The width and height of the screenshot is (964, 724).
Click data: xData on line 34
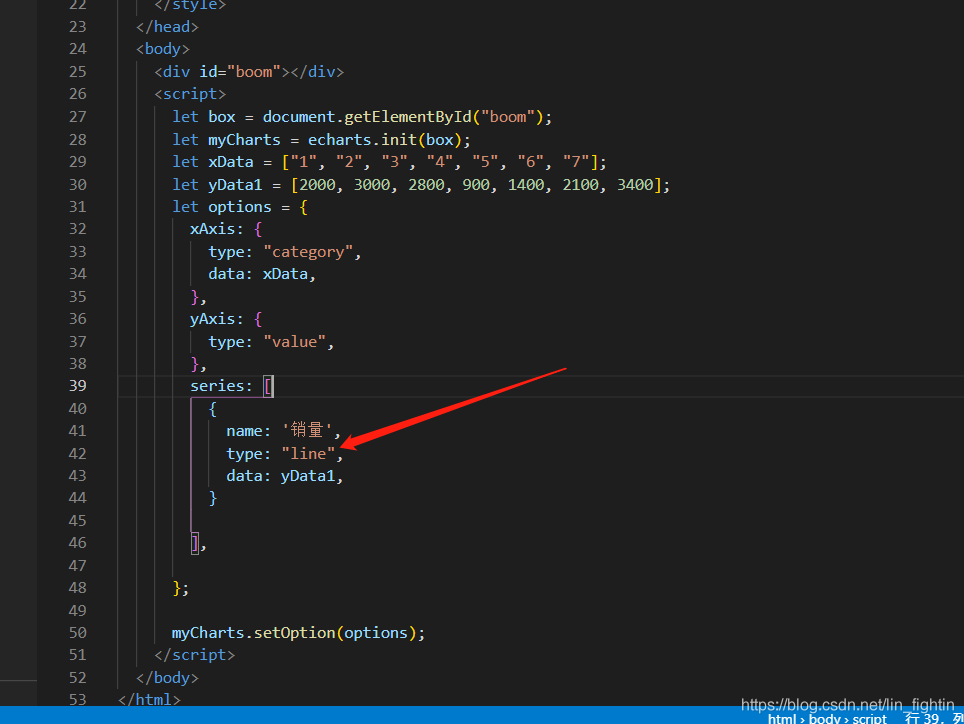(258, 274)
